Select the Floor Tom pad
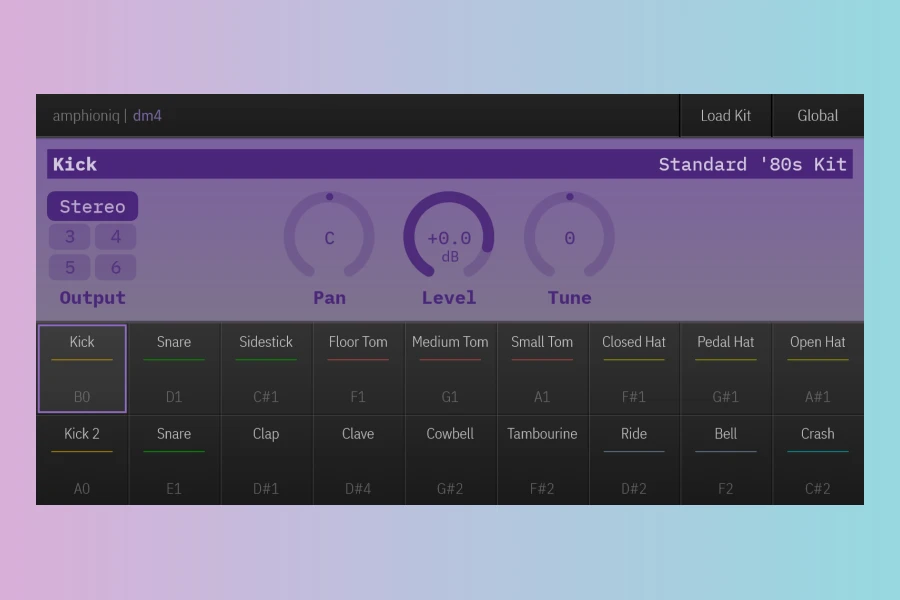 point(358,368)
